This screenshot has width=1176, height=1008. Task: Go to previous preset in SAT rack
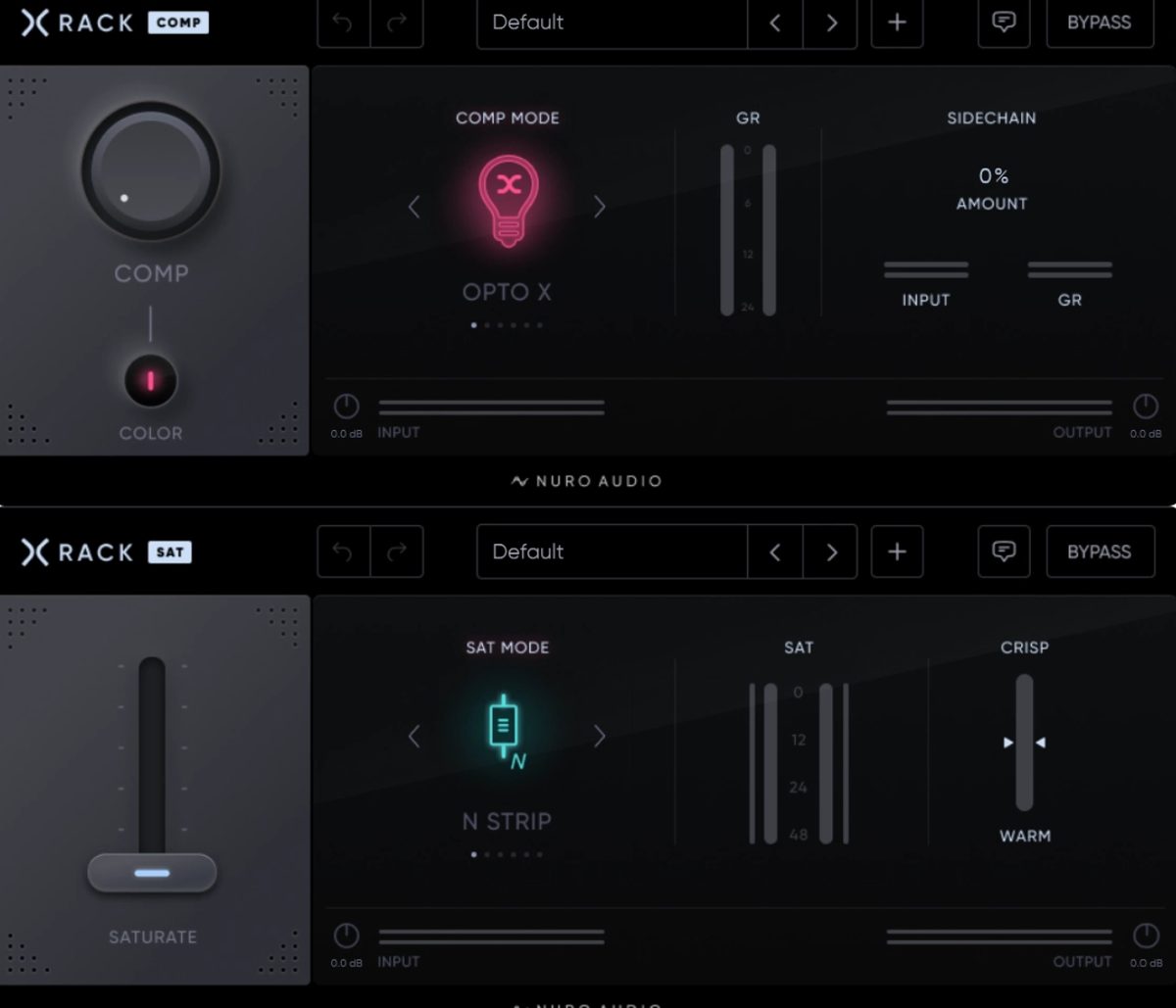tap(775, 552)
